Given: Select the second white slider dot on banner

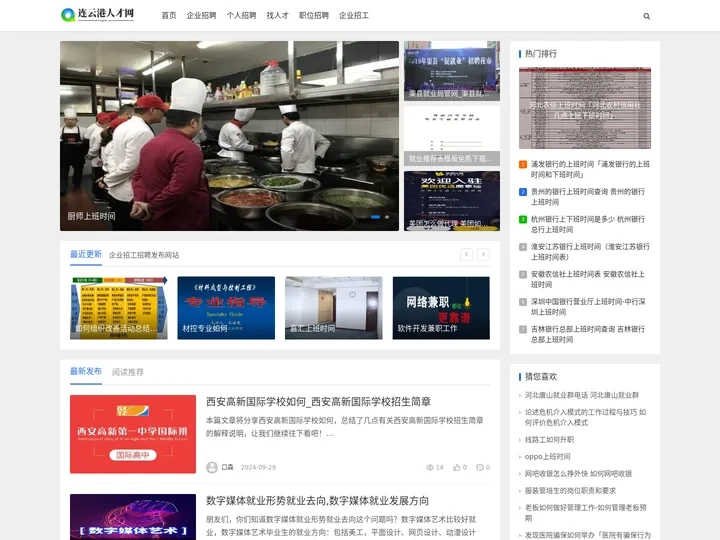Looking at the screenshot, I should pyautogui.click(x=387, y=217).
